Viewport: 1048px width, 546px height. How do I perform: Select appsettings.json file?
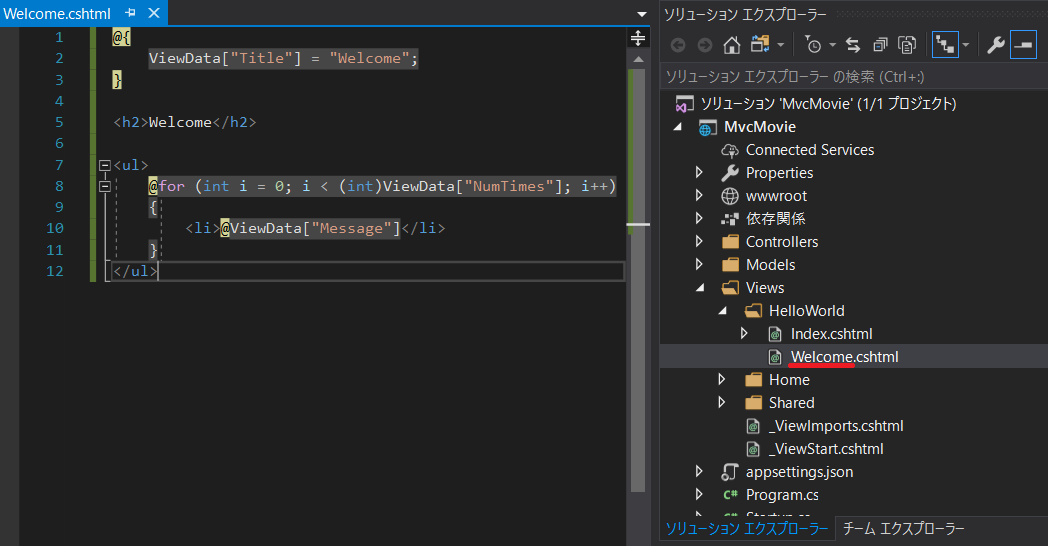pos(799,472)
